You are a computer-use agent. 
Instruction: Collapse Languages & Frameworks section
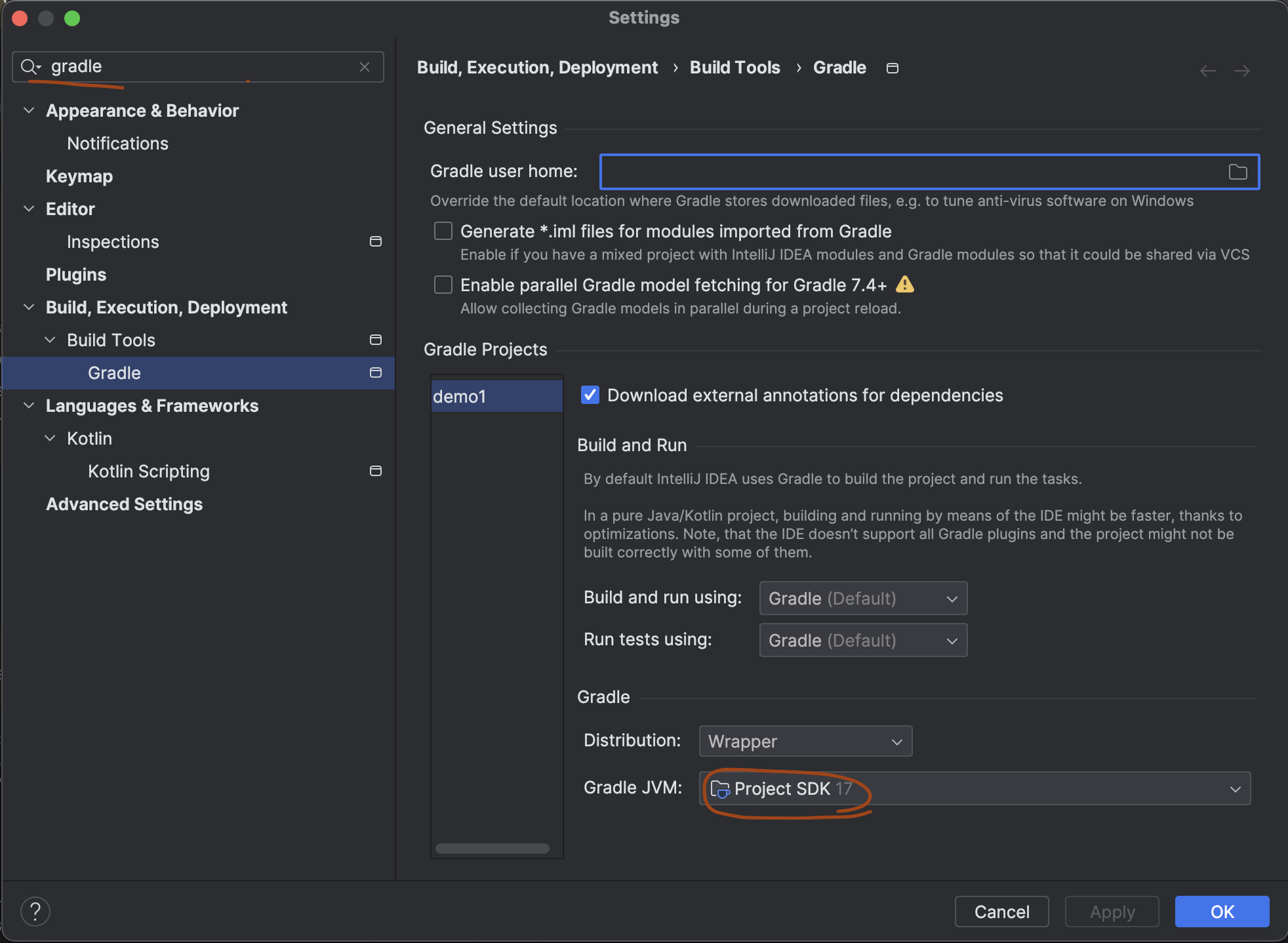click(29, 405)
